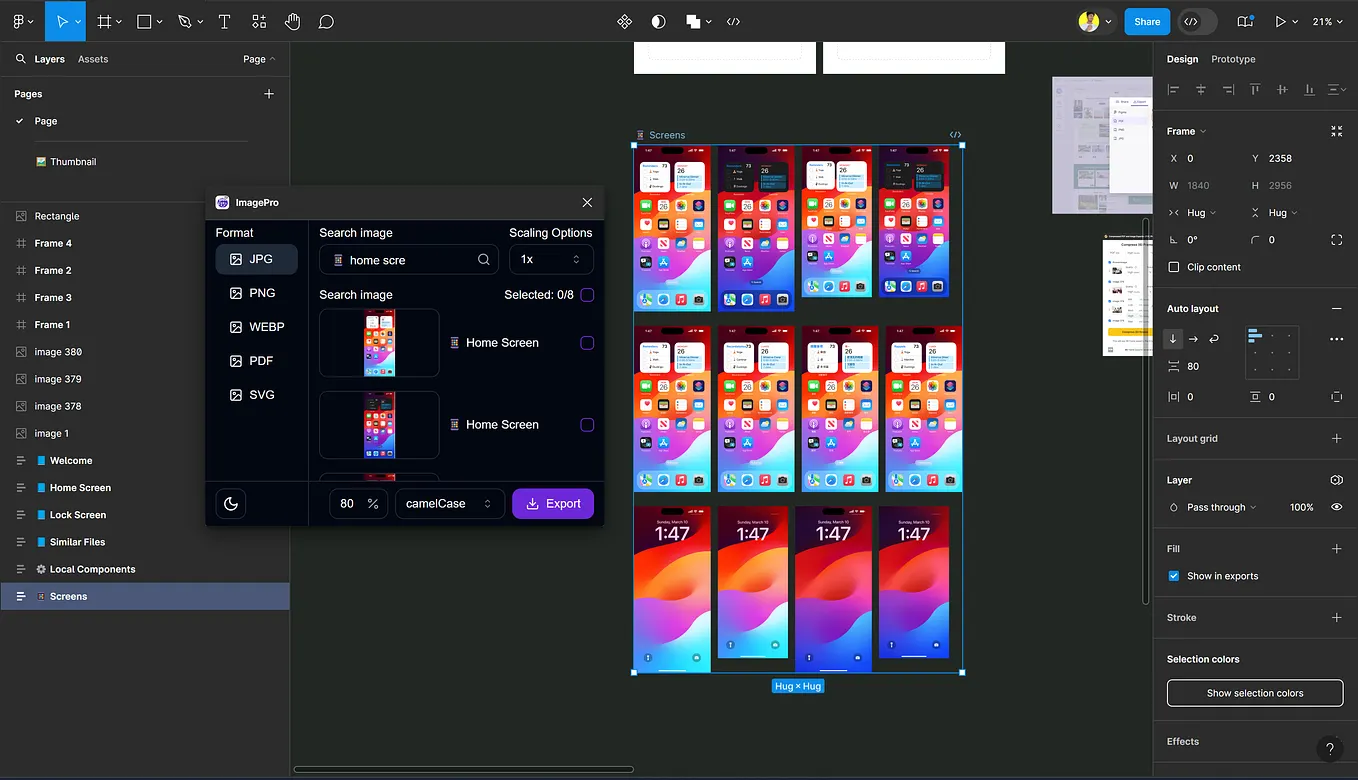Open vertical resizing Hug dropdown
Image resolution: width=1358 pixels, height=780 pixels.
(x=1281, y=213)
